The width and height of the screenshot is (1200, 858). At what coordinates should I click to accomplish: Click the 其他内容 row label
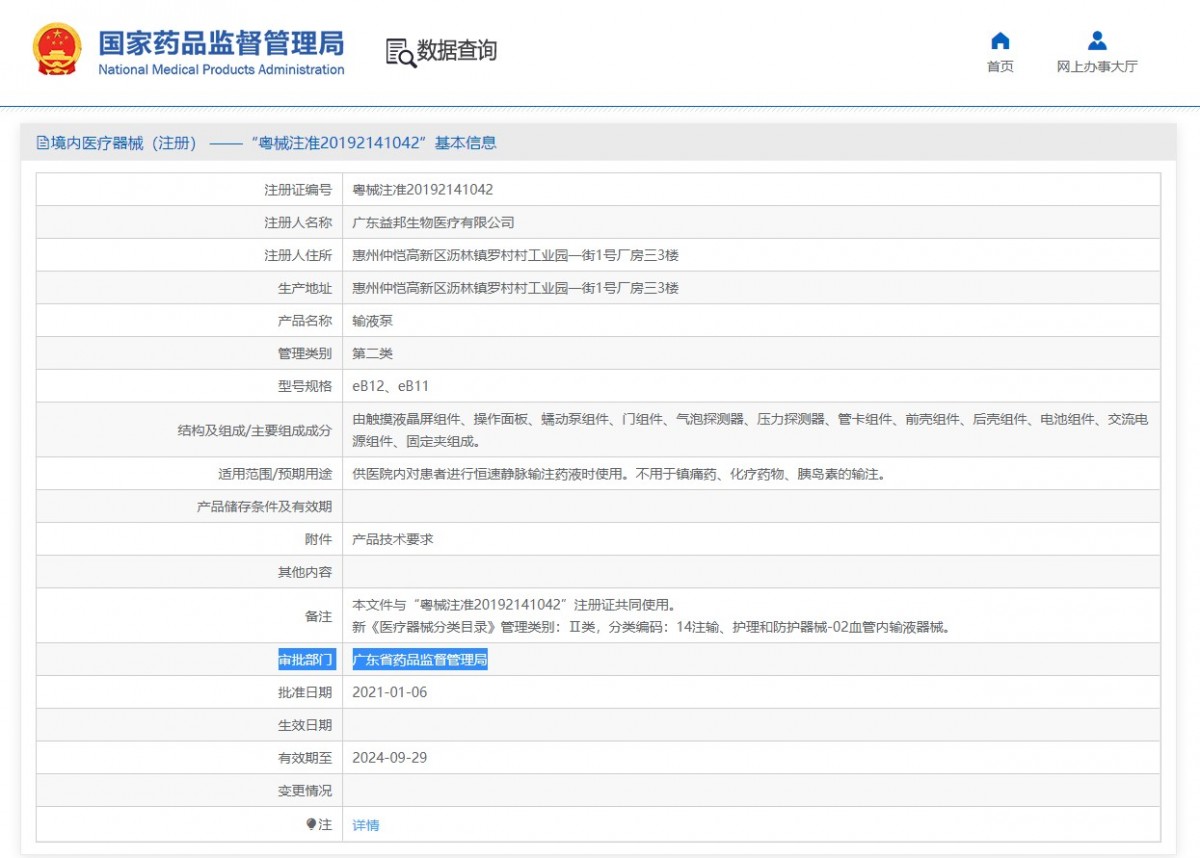tap(305, 572)
